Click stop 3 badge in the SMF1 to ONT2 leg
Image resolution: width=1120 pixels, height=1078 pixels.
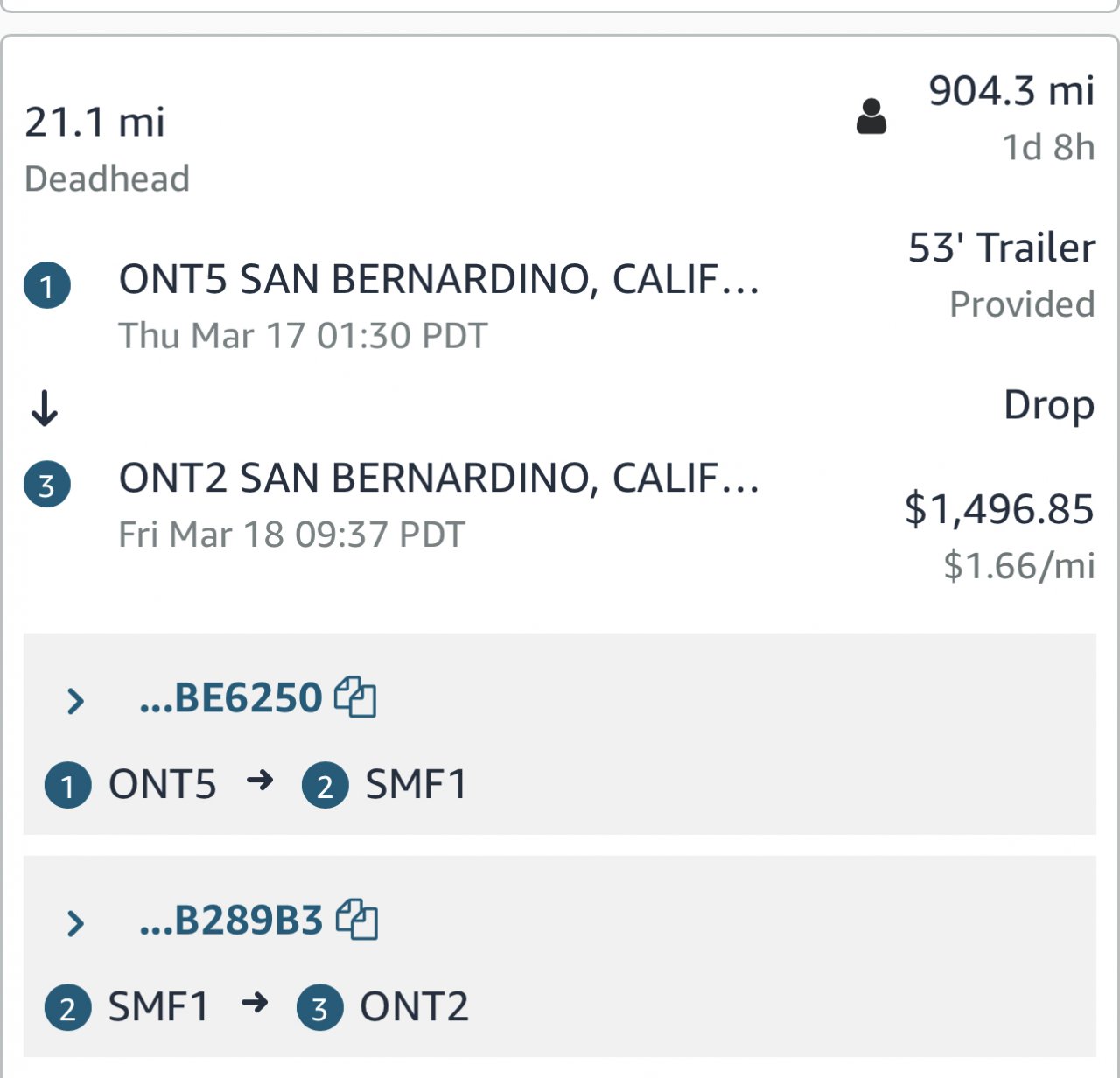[x=319, y=1007]
